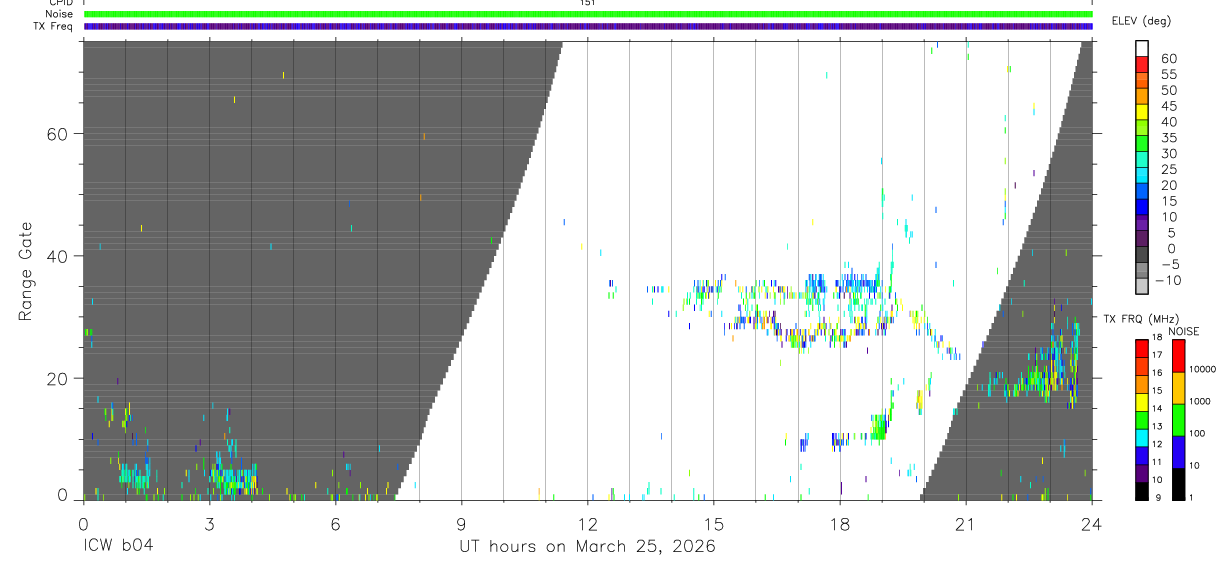Click the UT hour tick label "9"

(x=461, y=523)
